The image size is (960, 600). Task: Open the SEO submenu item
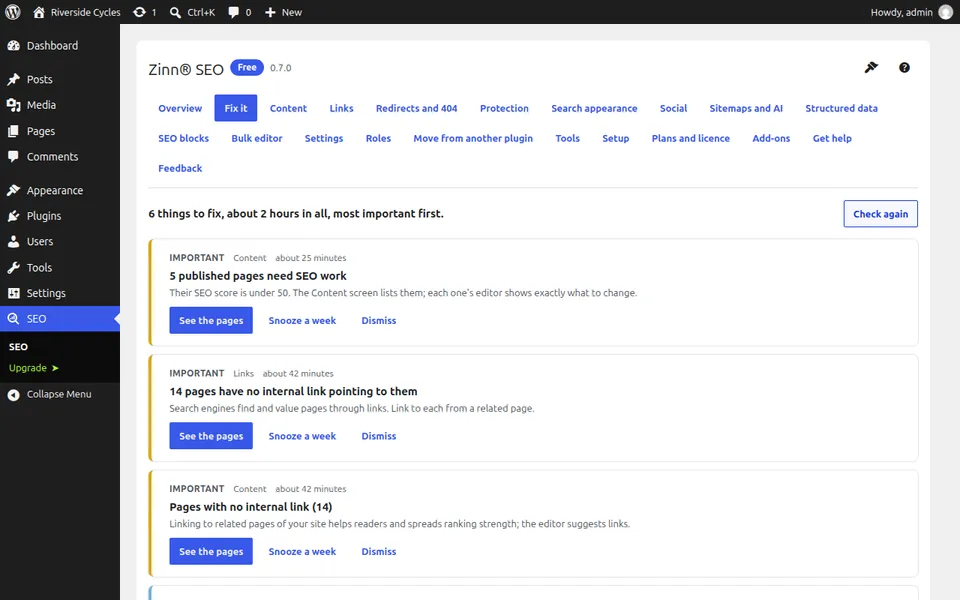(x=18, y=347)
